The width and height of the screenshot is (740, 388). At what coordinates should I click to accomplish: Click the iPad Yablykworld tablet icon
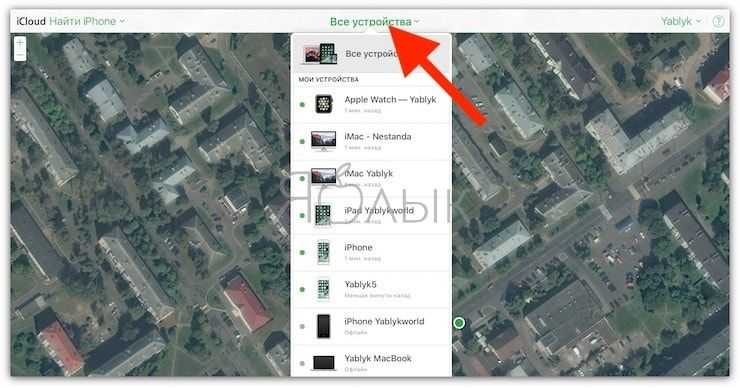(323, 215)
